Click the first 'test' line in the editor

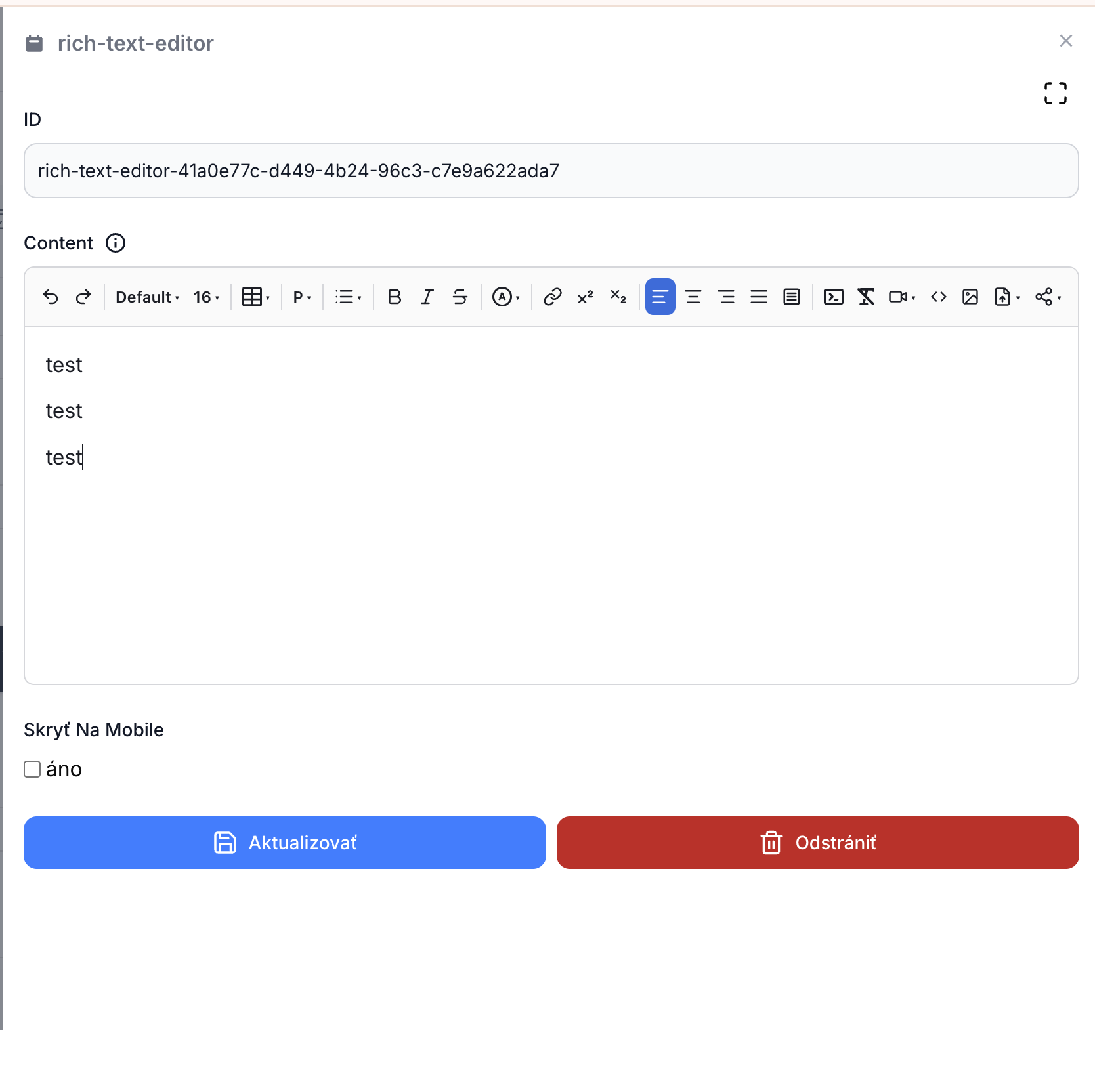pyautogui.click(x=64, y=365)
